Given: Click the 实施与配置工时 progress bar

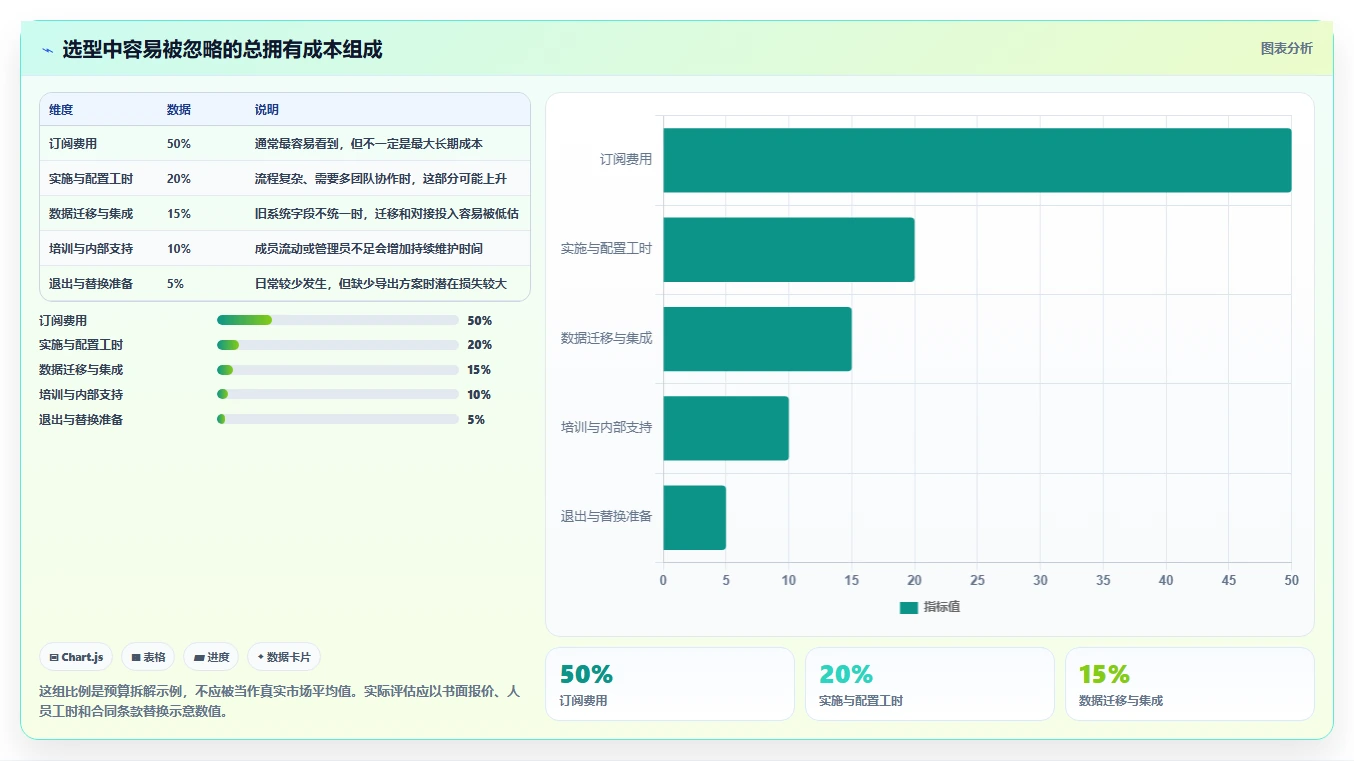Looking at the screenshot, I should click(337, 345).
